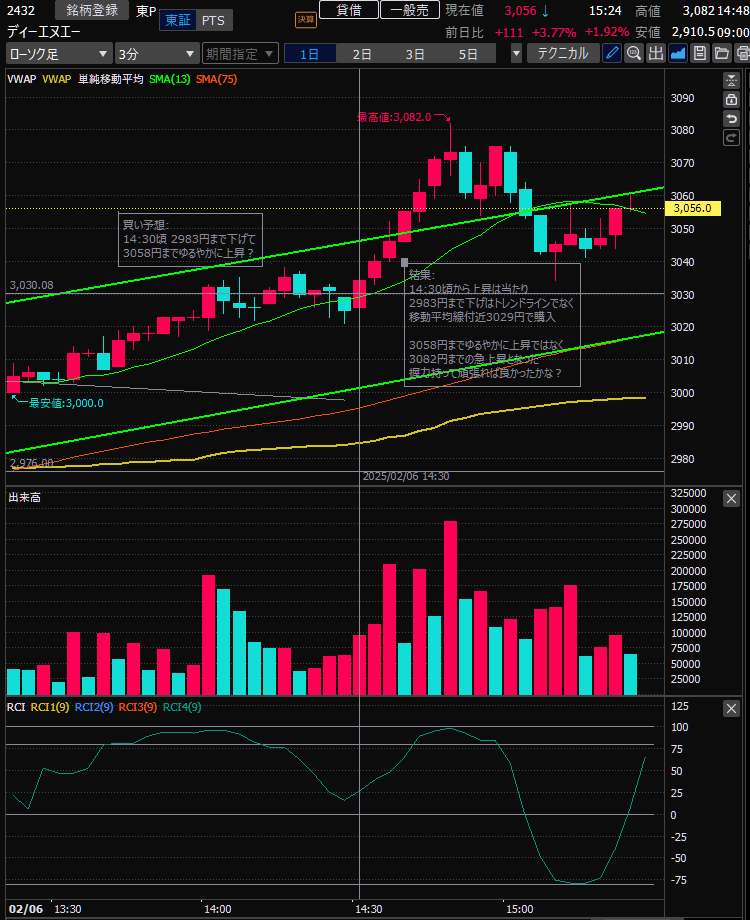Click the undo arrow icon on chart

(731, 118)
